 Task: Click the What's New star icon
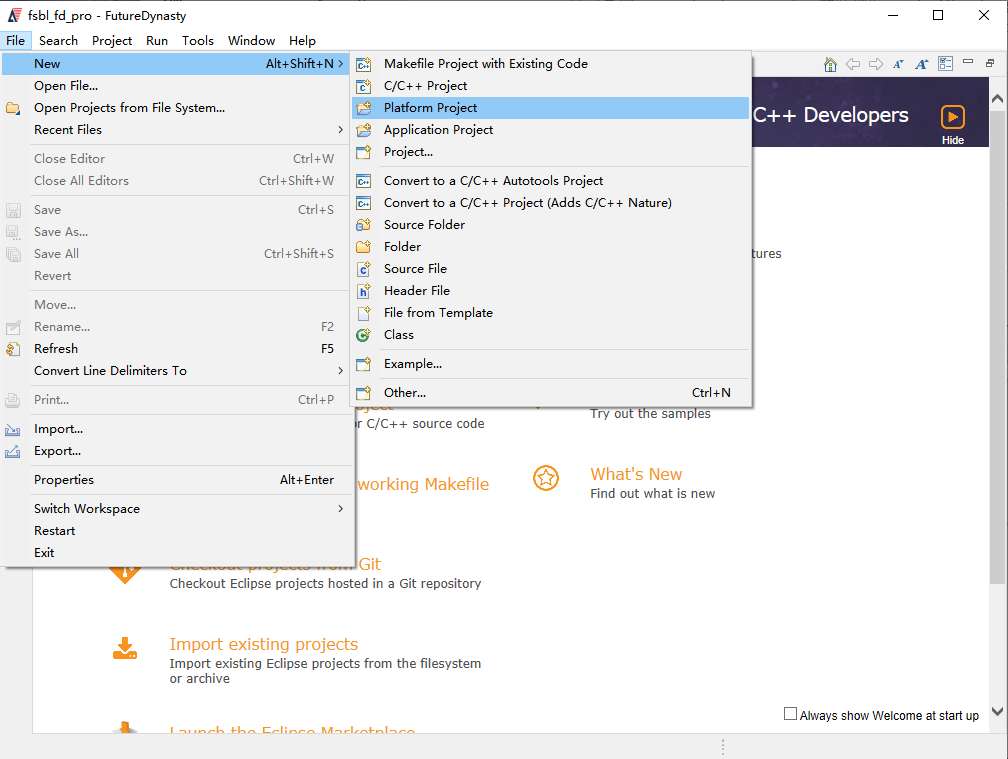546,478
